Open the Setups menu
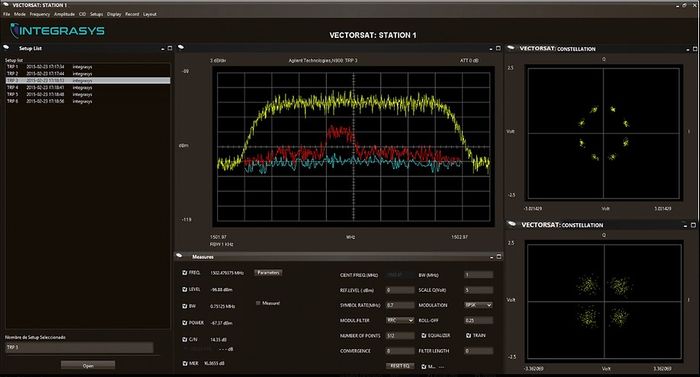 click(x=96, y=14)
